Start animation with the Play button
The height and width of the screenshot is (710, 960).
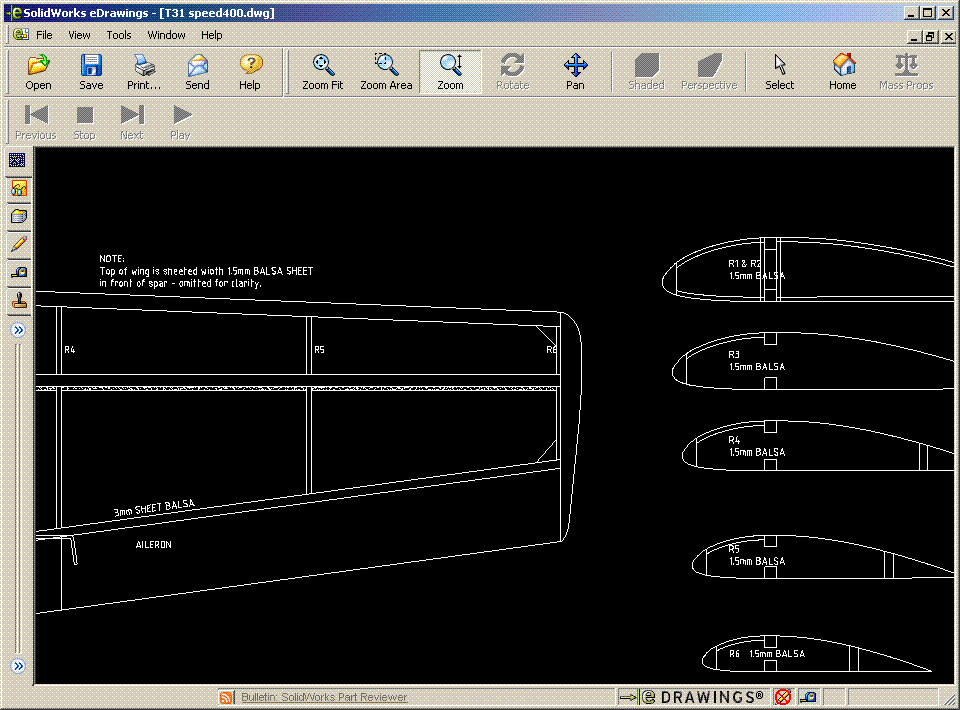coord(180,122)
